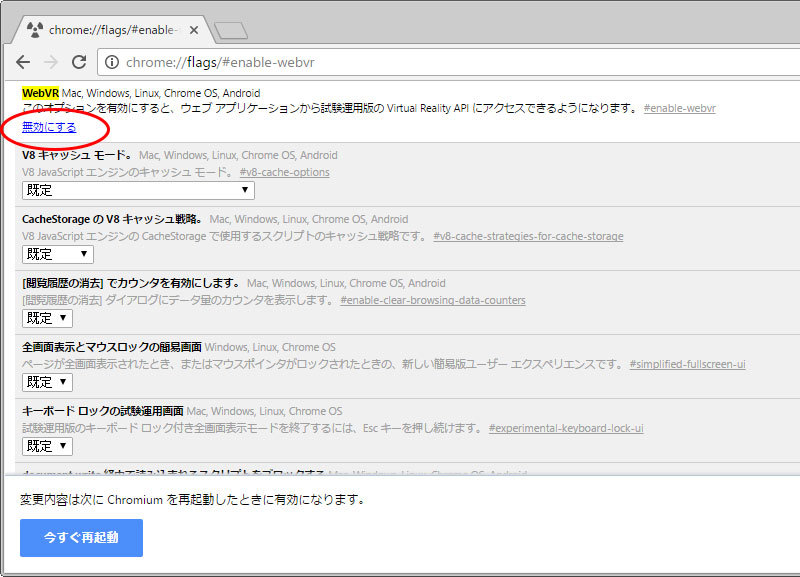Open #enable-clear-browsing-data-counters link
The width and height of the screenshot is (800, 577).
[x=433, y=300]
